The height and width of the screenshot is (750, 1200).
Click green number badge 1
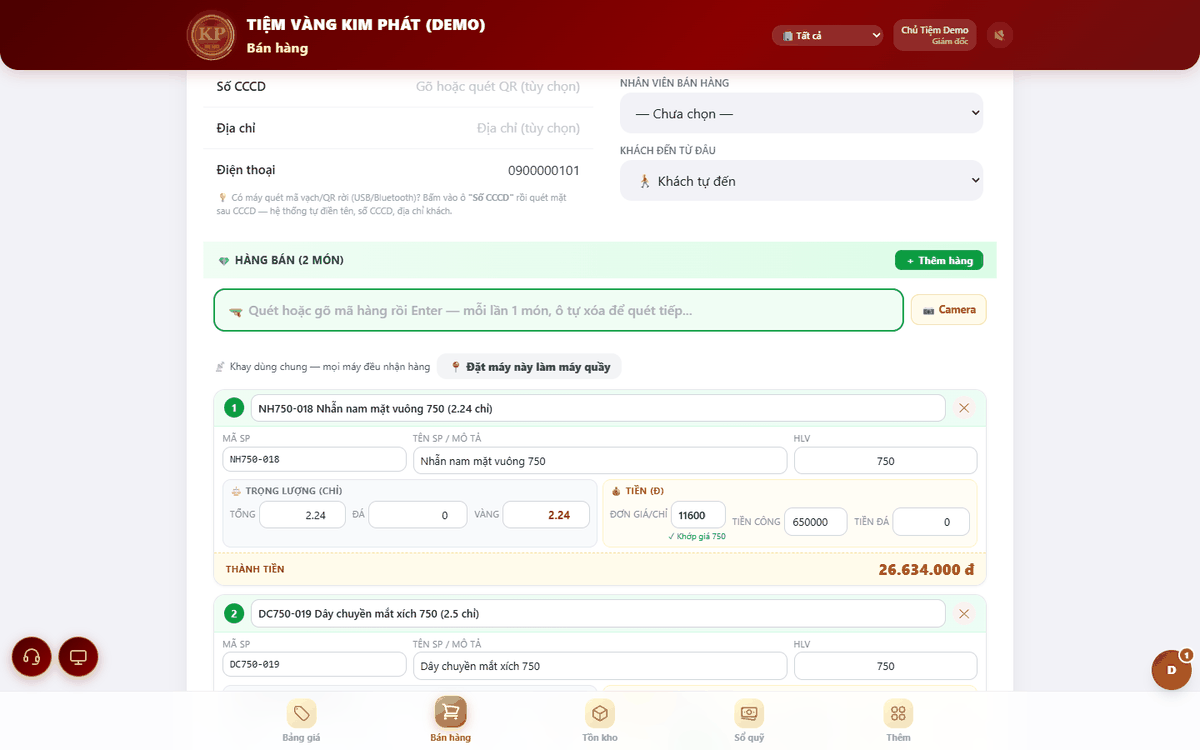point(234,408)
